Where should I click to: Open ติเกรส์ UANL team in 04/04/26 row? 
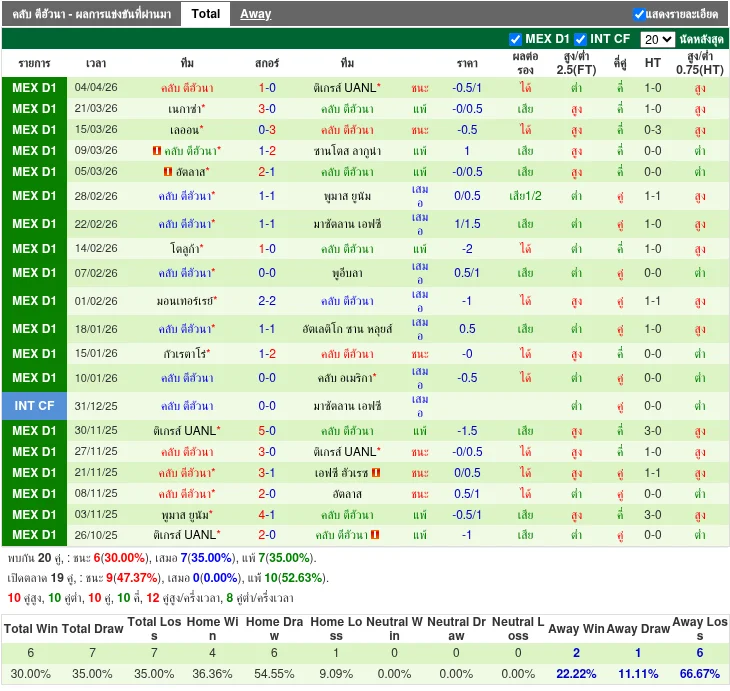tap(345, 88)
